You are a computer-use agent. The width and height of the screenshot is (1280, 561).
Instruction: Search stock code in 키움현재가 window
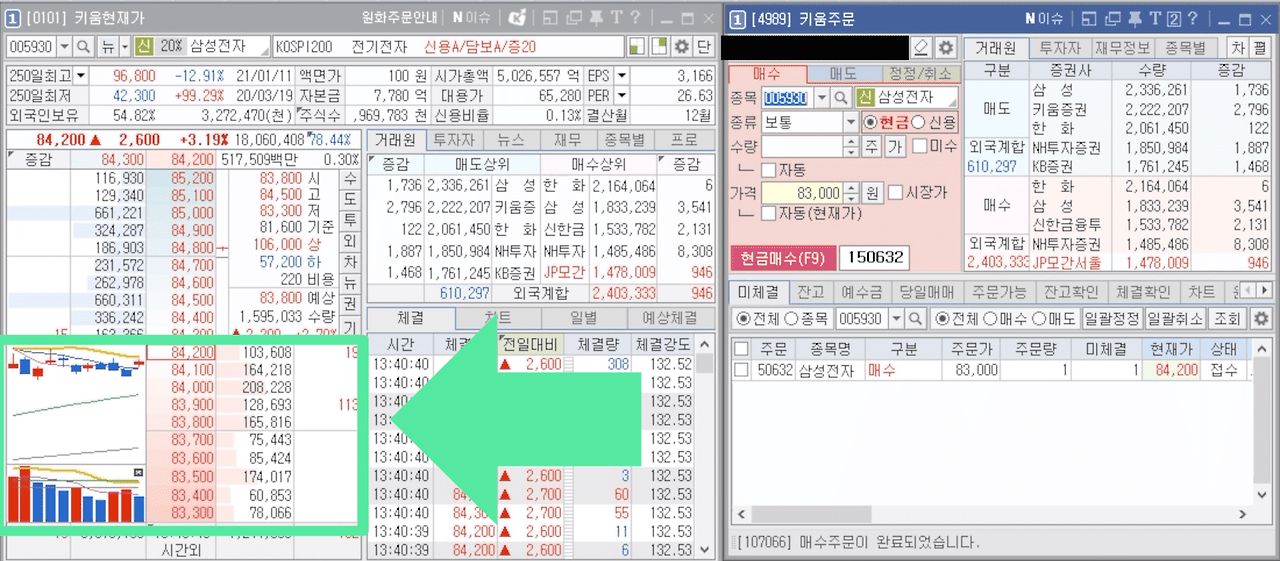pyautogui.click(x=83, y=47)
